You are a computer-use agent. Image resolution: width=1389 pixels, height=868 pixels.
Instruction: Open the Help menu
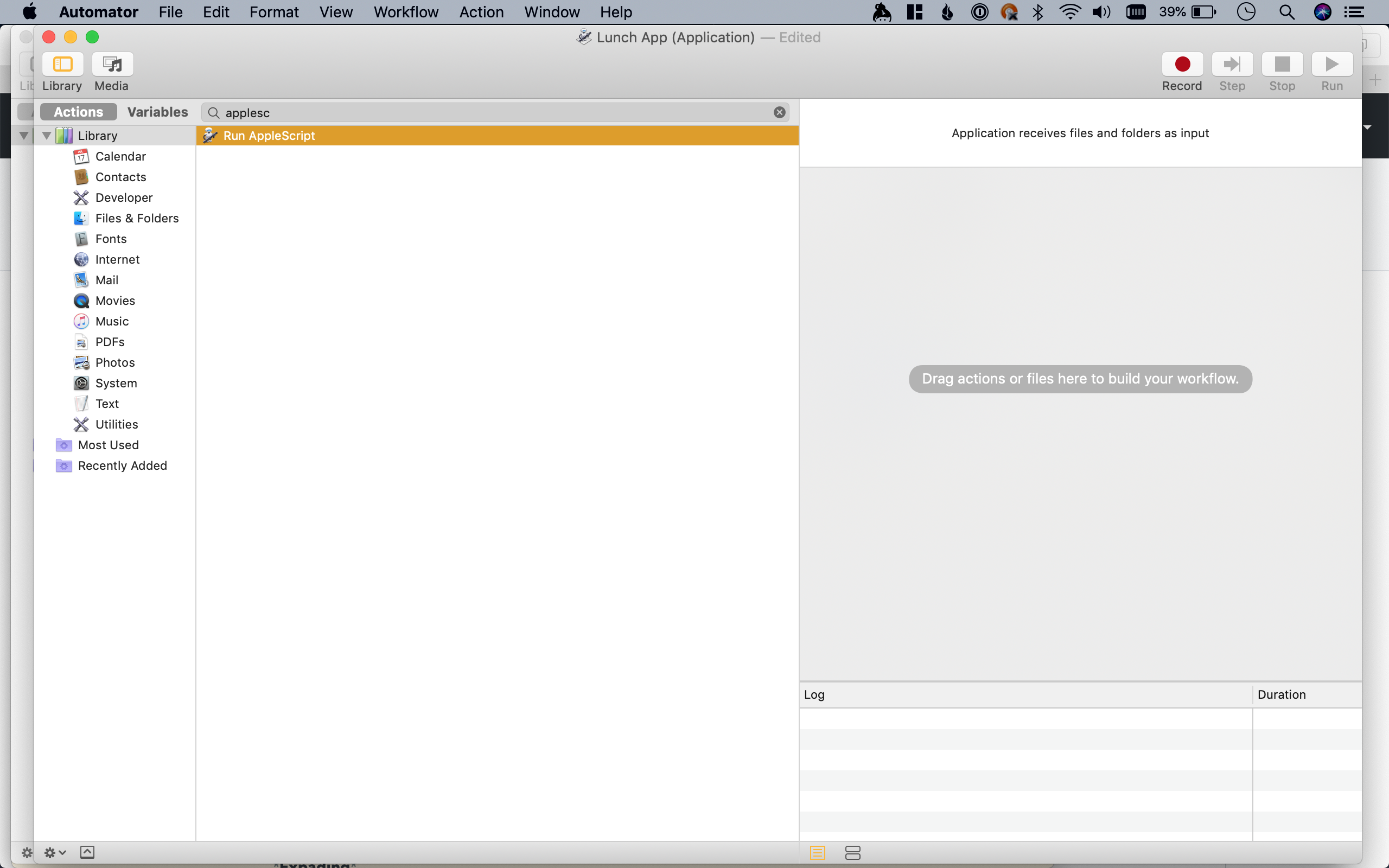[x=616, y=12]
